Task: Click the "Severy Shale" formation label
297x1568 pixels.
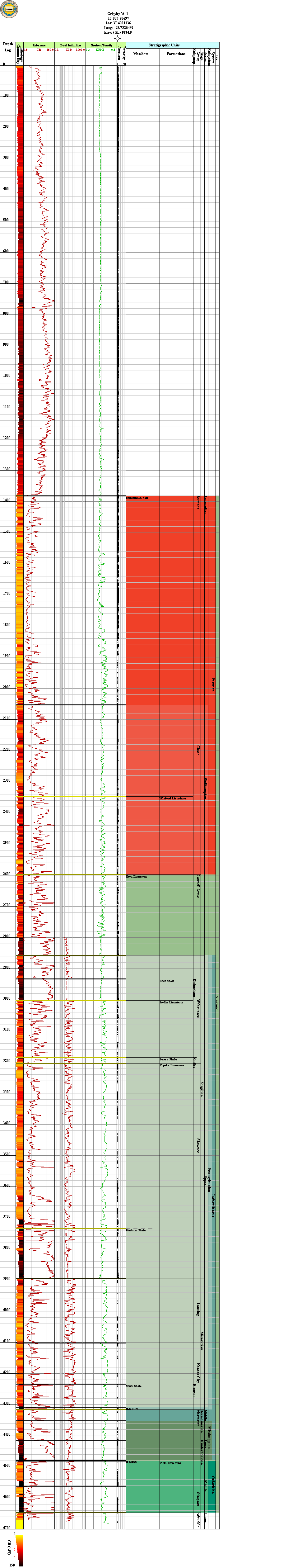Action: click(x=168, y=1060)
